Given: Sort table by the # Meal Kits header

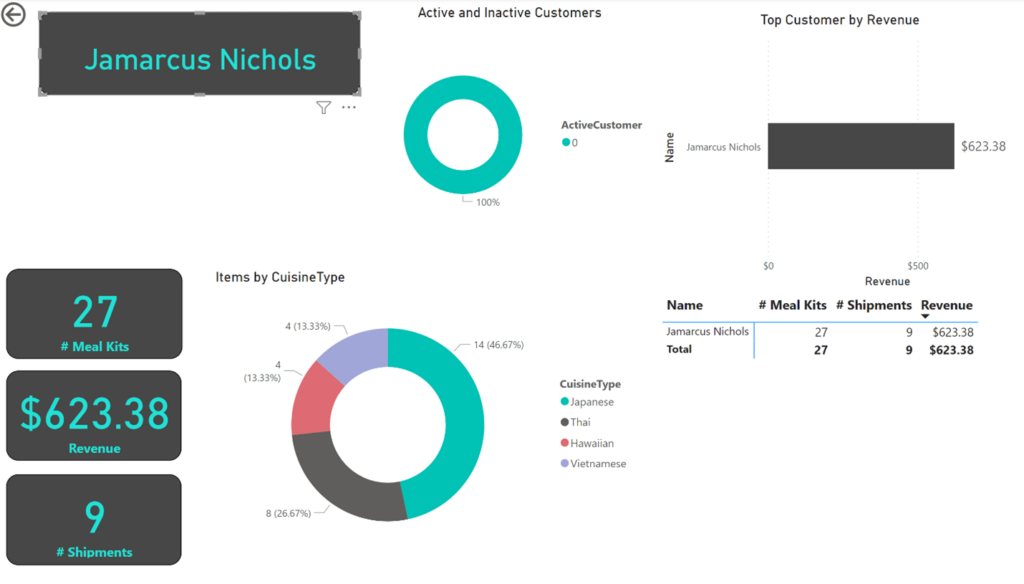Looking at the screenshot, I should [792, 305].
